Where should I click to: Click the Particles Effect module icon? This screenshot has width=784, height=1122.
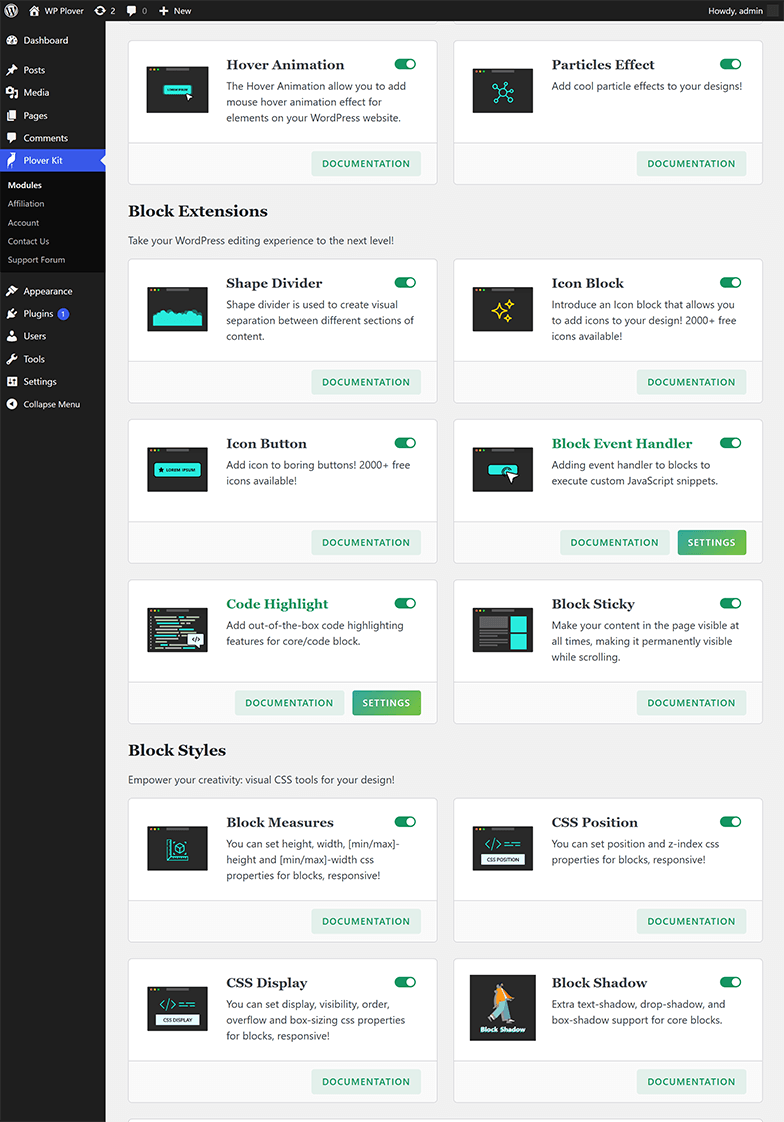point(502,91)
